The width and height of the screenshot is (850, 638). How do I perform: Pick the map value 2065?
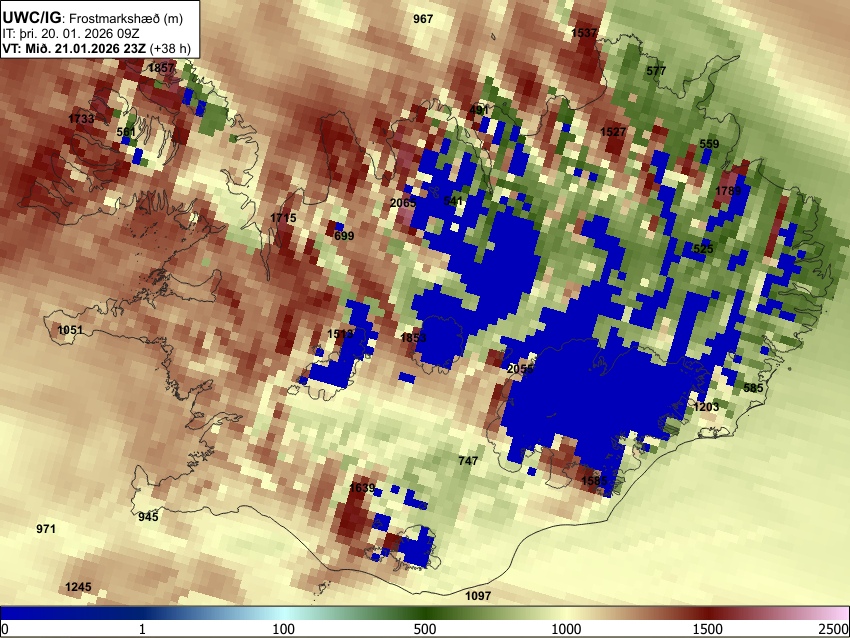[403, 203]
